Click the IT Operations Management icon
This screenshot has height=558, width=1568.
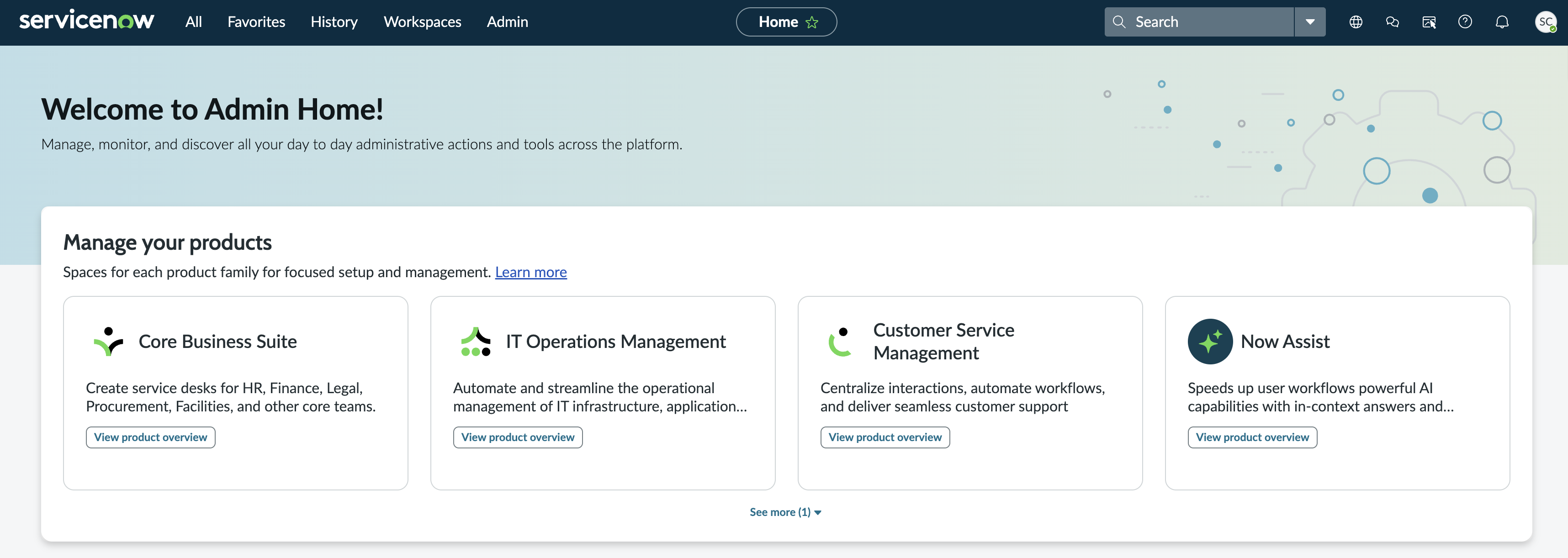tap(476, 342)
